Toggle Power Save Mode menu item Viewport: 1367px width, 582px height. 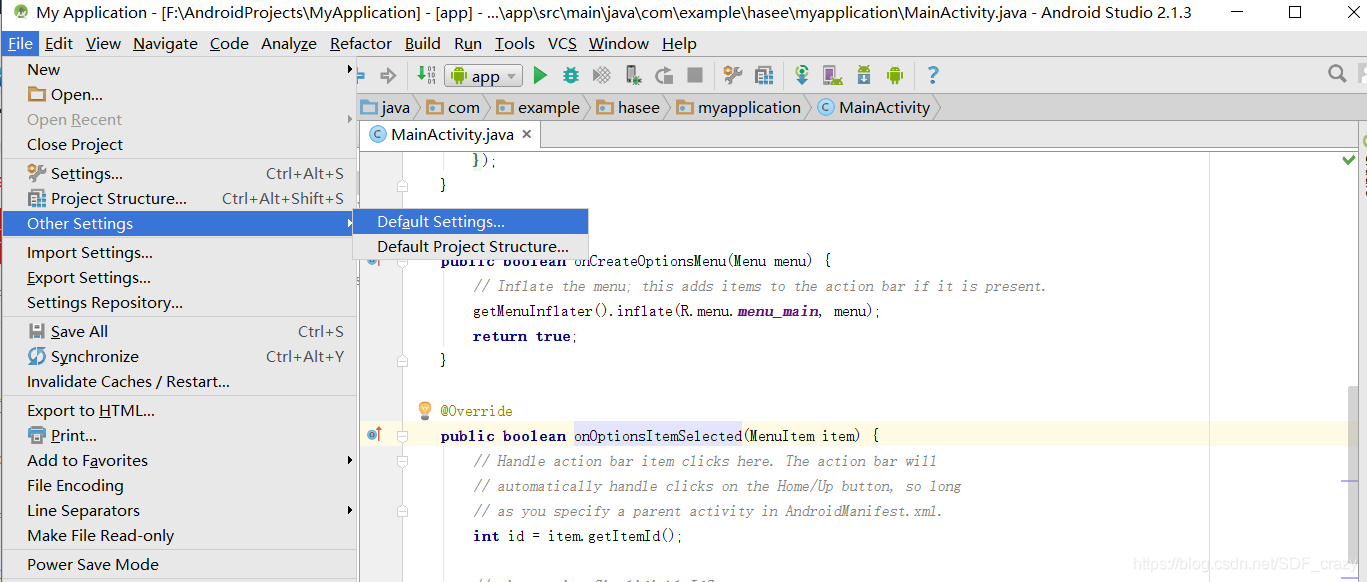[180, 565]
